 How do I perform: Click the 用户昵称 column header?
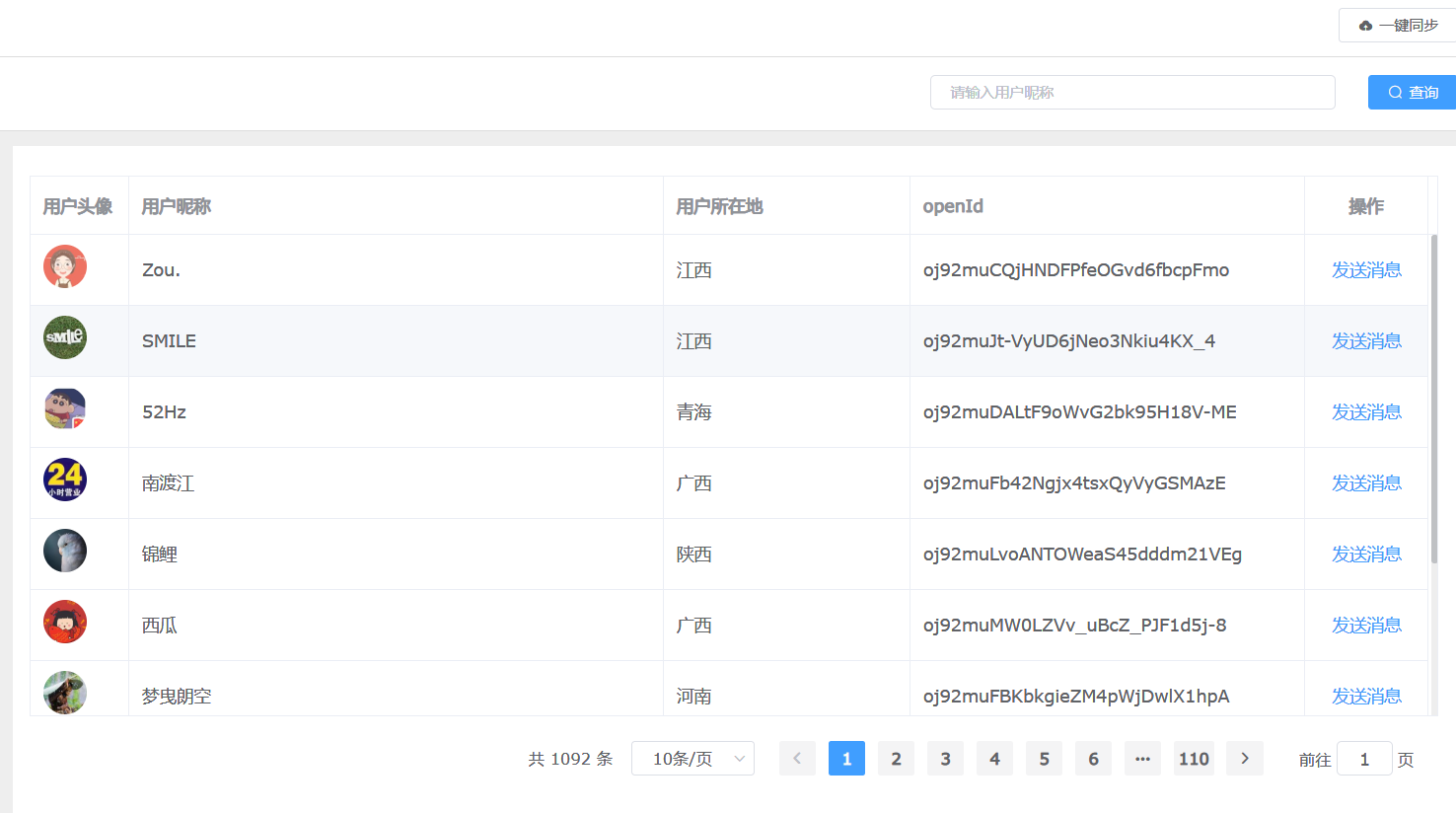(x=177, y=206)
